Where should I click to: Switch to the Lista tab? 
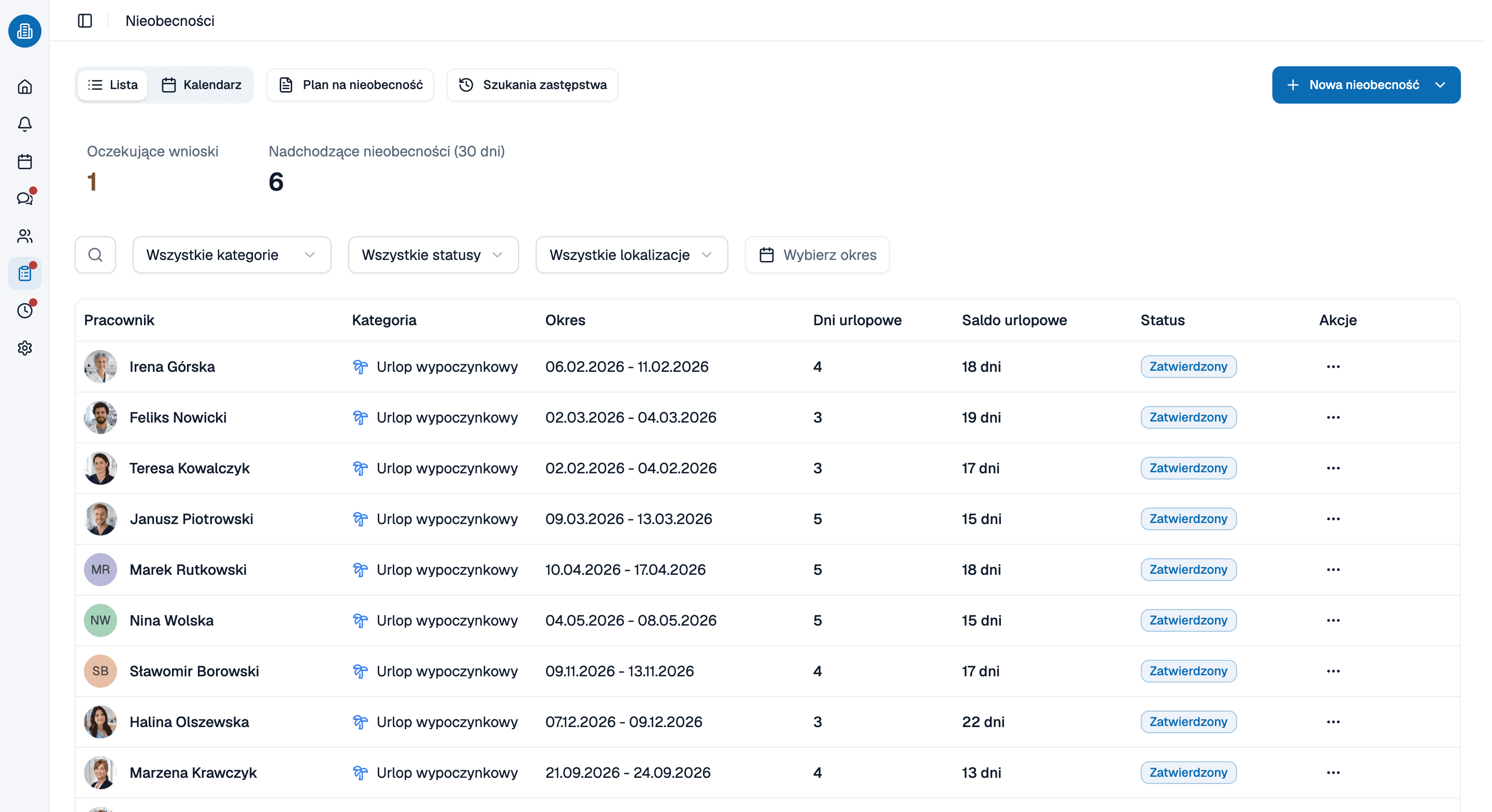click(x=113, y=85)
